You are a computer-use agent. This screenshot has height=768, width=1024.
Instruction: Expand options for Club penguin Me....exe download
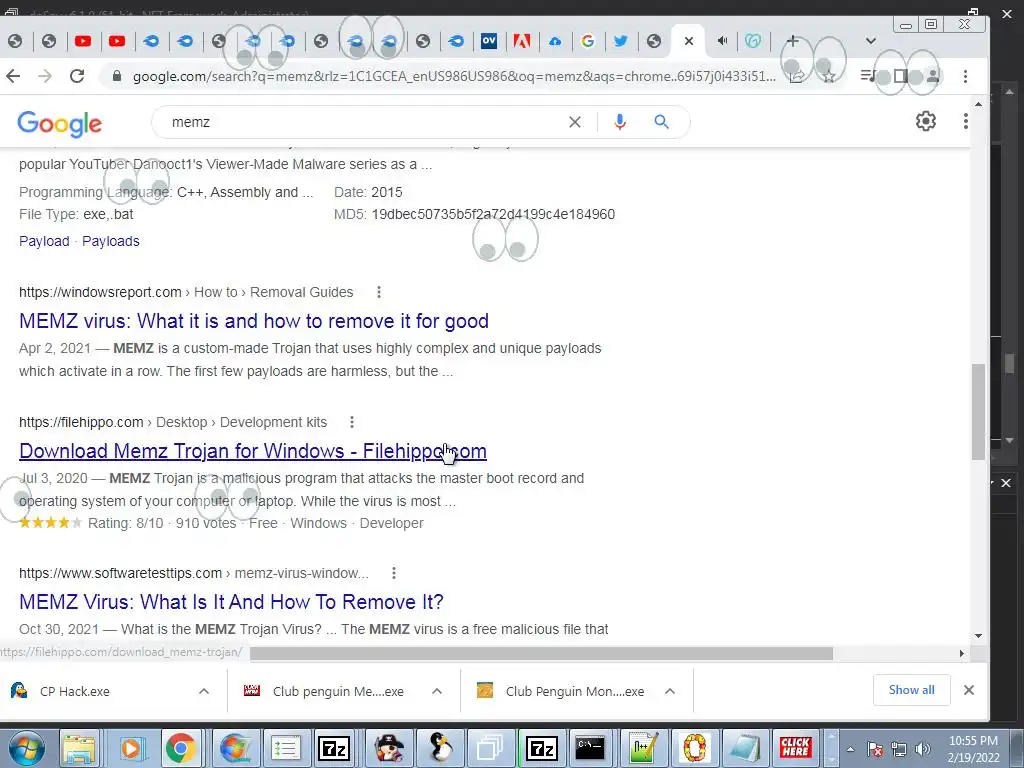[437, 691]
